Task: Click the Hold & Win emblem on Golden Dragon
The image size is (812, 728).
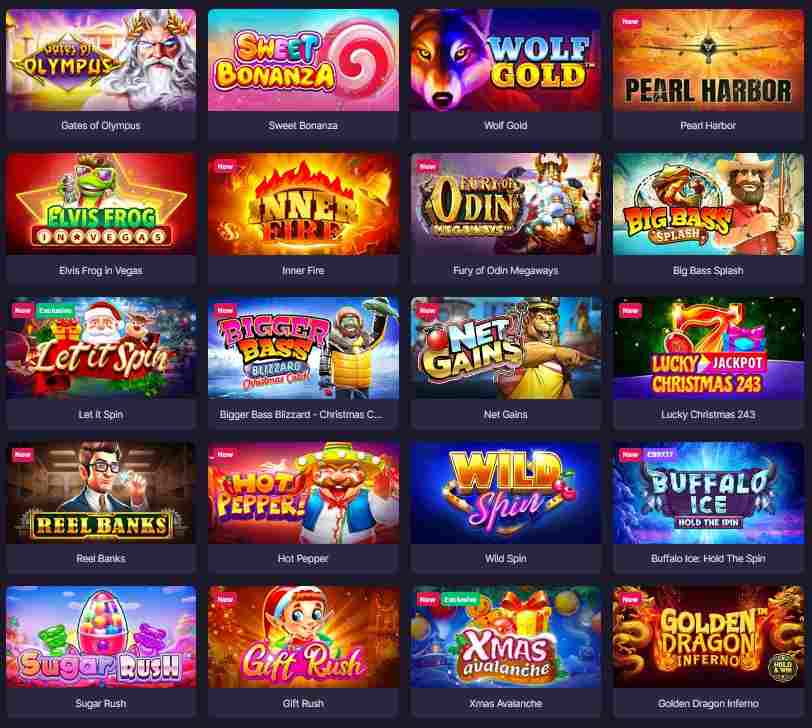Action: 782,666
